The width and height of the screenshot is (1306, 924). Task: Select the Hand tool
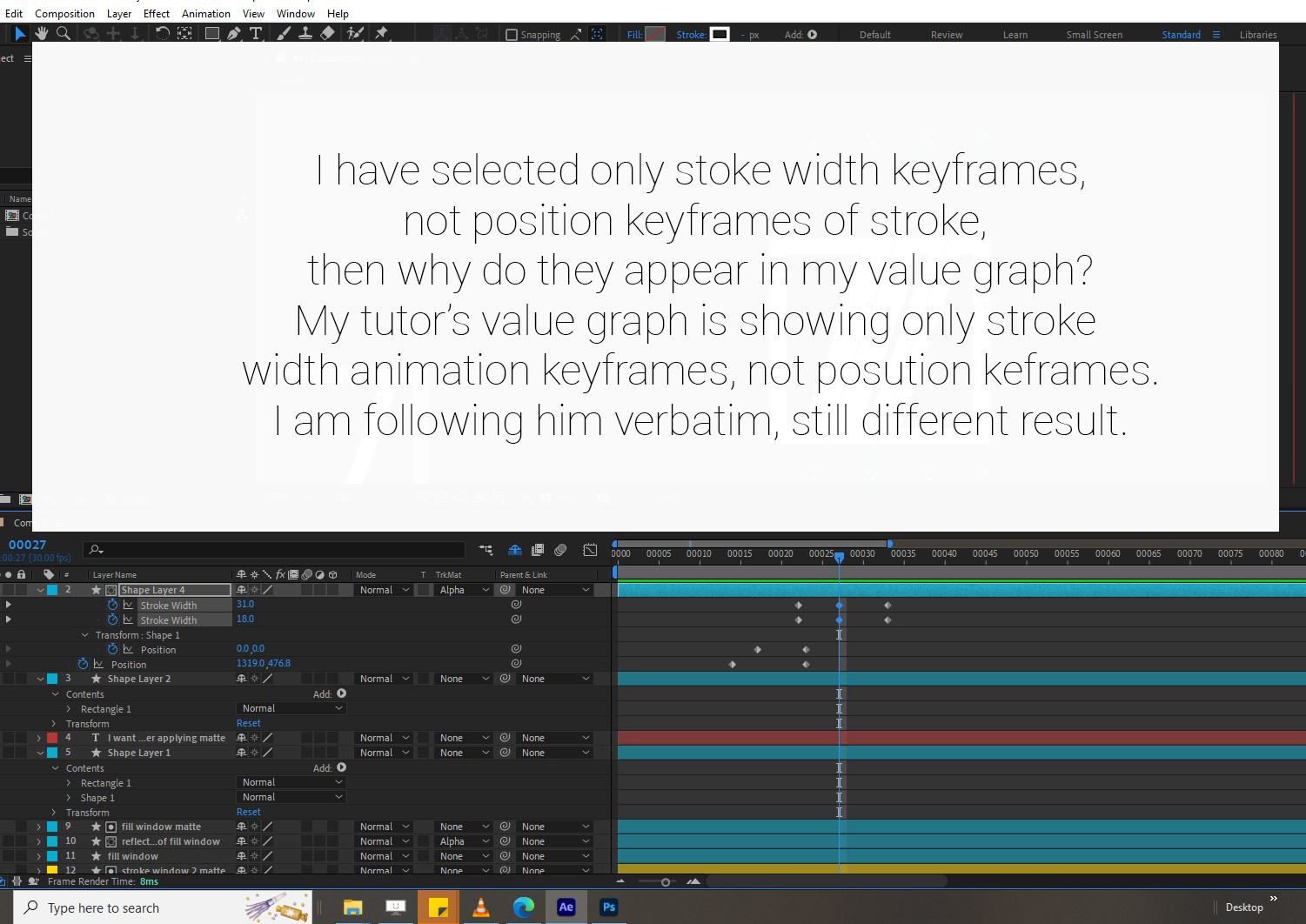coord(41,34)
